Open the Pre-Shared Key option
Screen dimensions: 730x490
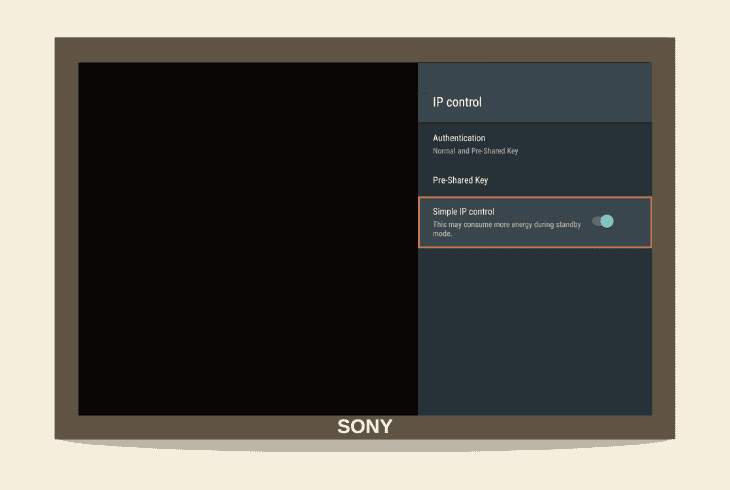(535, 180)
